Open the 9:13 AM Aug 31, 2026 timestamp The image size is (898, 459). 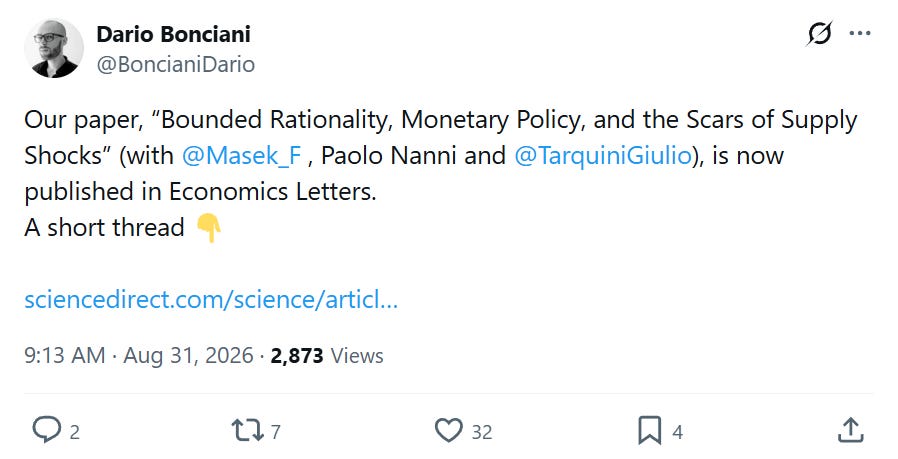[x=139, y=355]
